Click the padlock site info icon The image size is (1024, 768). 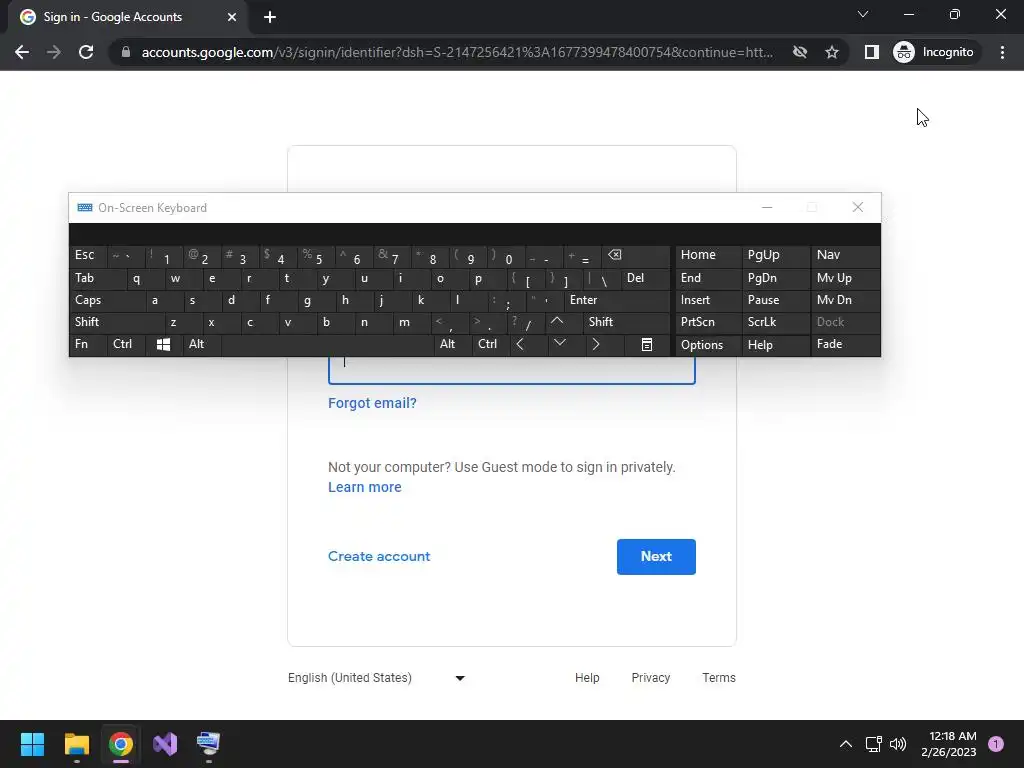pos(126,52)
